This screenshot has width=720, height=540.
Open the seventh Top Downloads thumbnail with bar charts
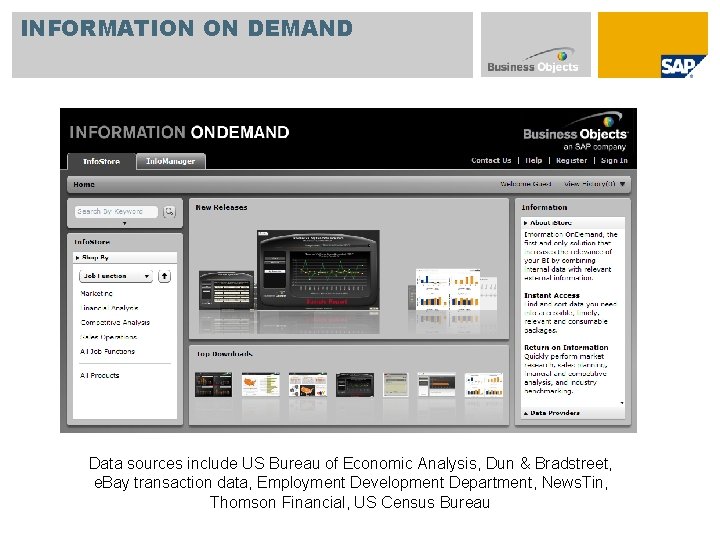point(484,385)
